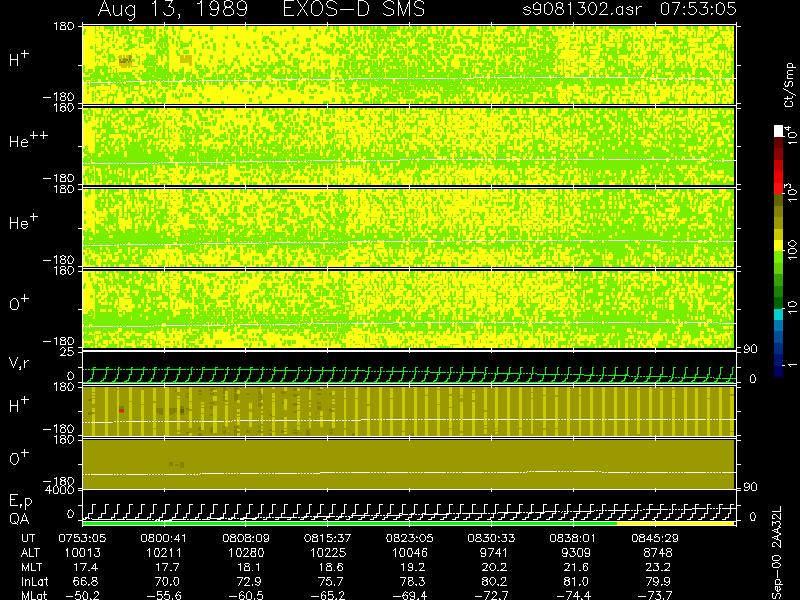Click altitude value '9741'
Image resolution: width=800 pixels, height=600 pixels.
pos(494,553)
